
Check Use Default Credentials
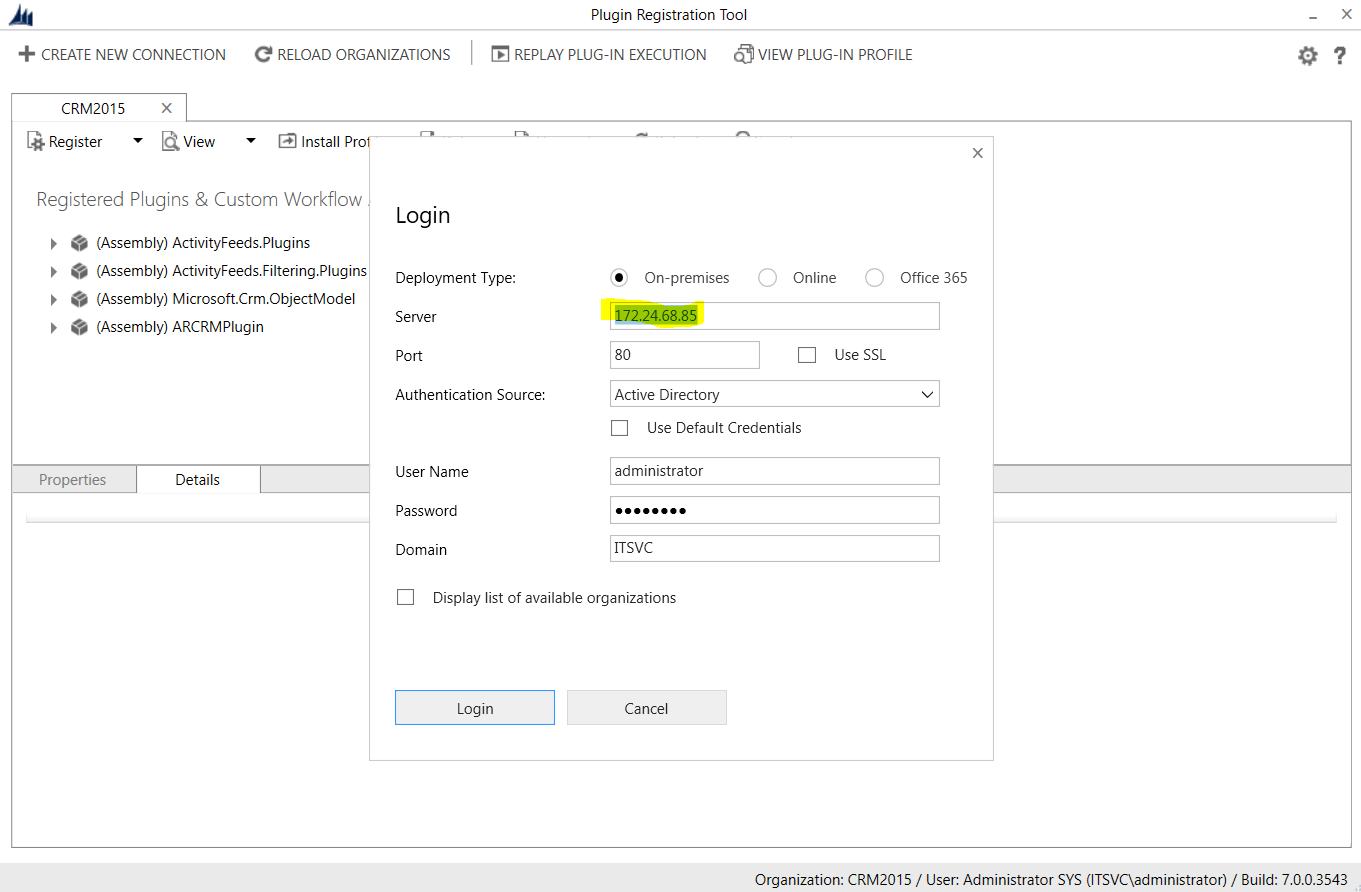tap(620, 428)
